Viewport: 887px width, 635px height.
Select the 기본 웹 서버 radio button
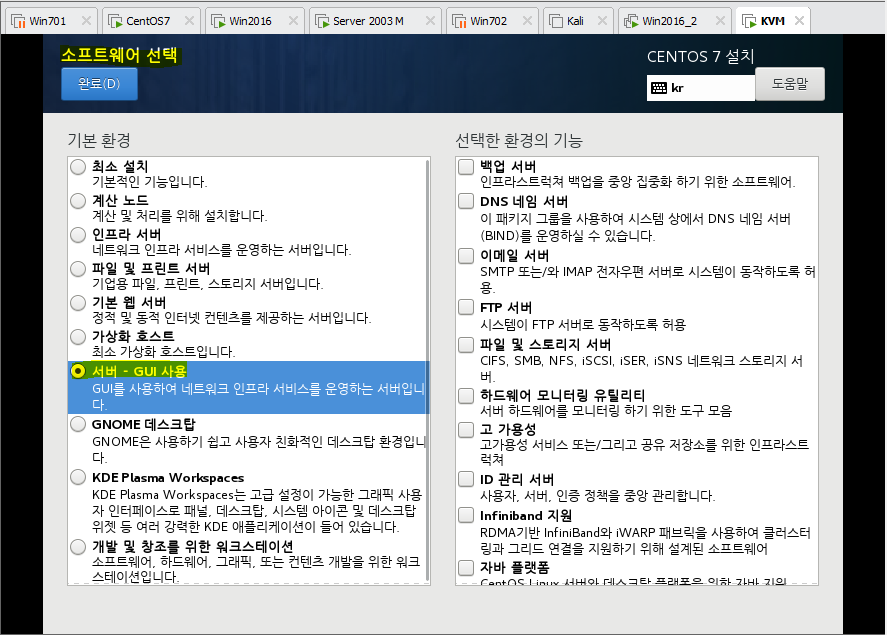[x=78, y=303]
